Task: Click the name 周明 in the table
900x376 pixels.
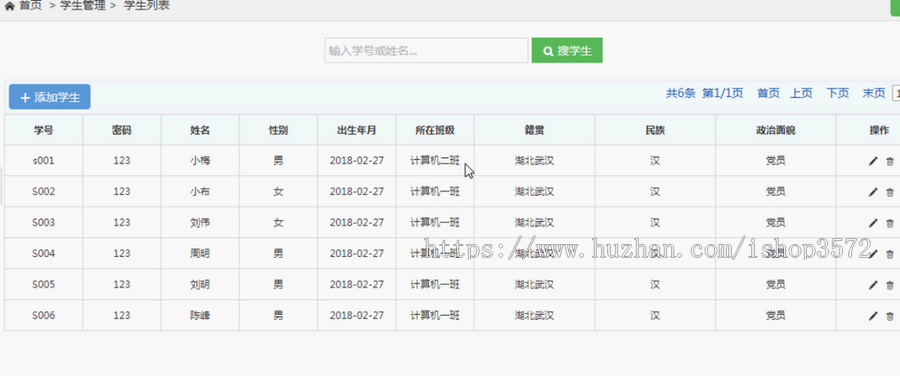Action: pyautogui.click(x=200, y=254)
